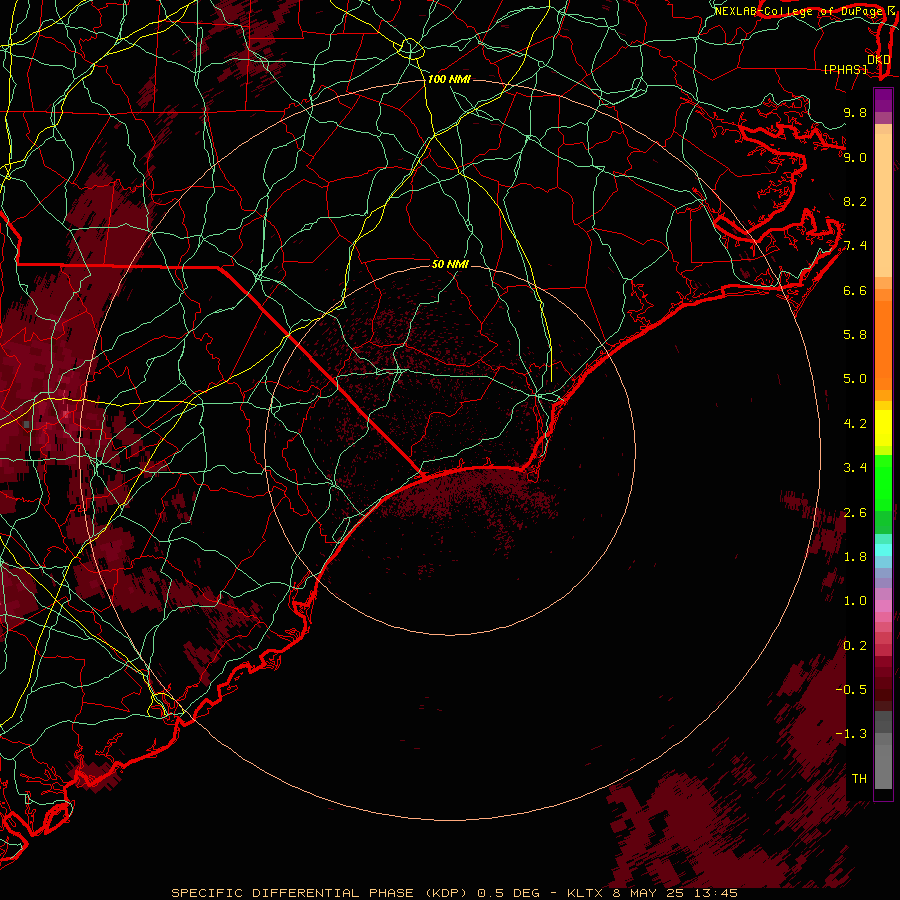Click the '100 NMI' range ring label
Image resolution: width=900 pixels, height=900 pixels.
449,79
